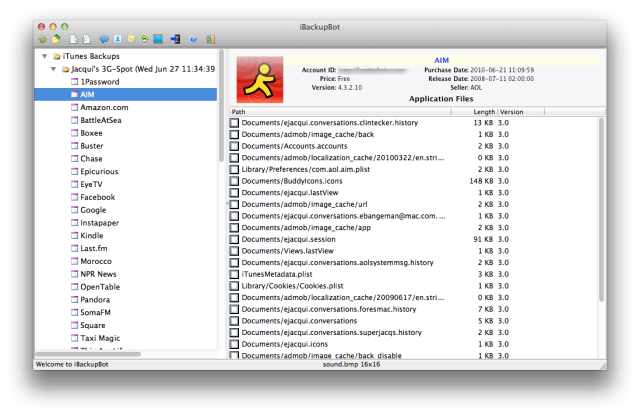Screen dimensions: 640x416
Task: Click the sidebar horizontal scrollbar
Action: click(x=88, y=354)
